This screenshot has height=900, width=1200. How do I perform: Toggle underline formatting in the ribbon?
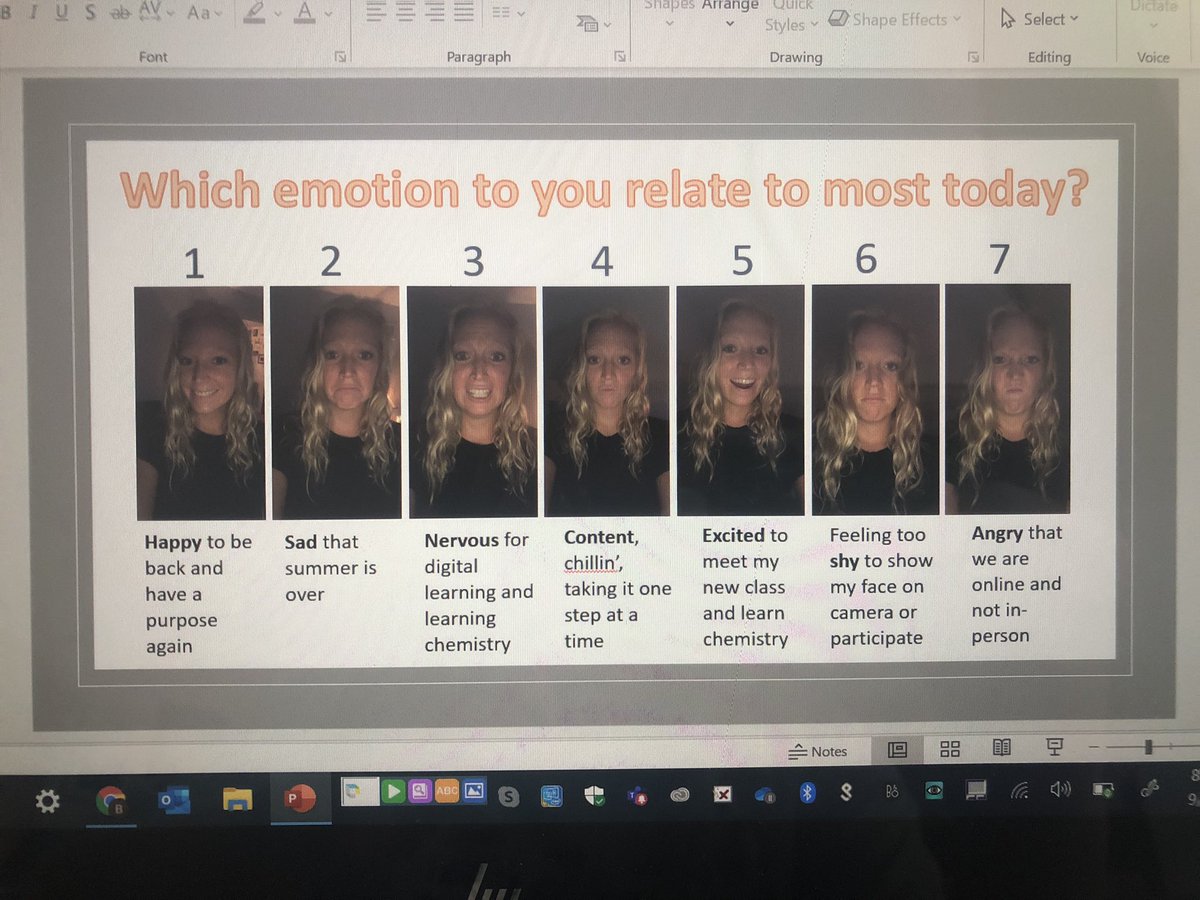[x=61, y=13]
